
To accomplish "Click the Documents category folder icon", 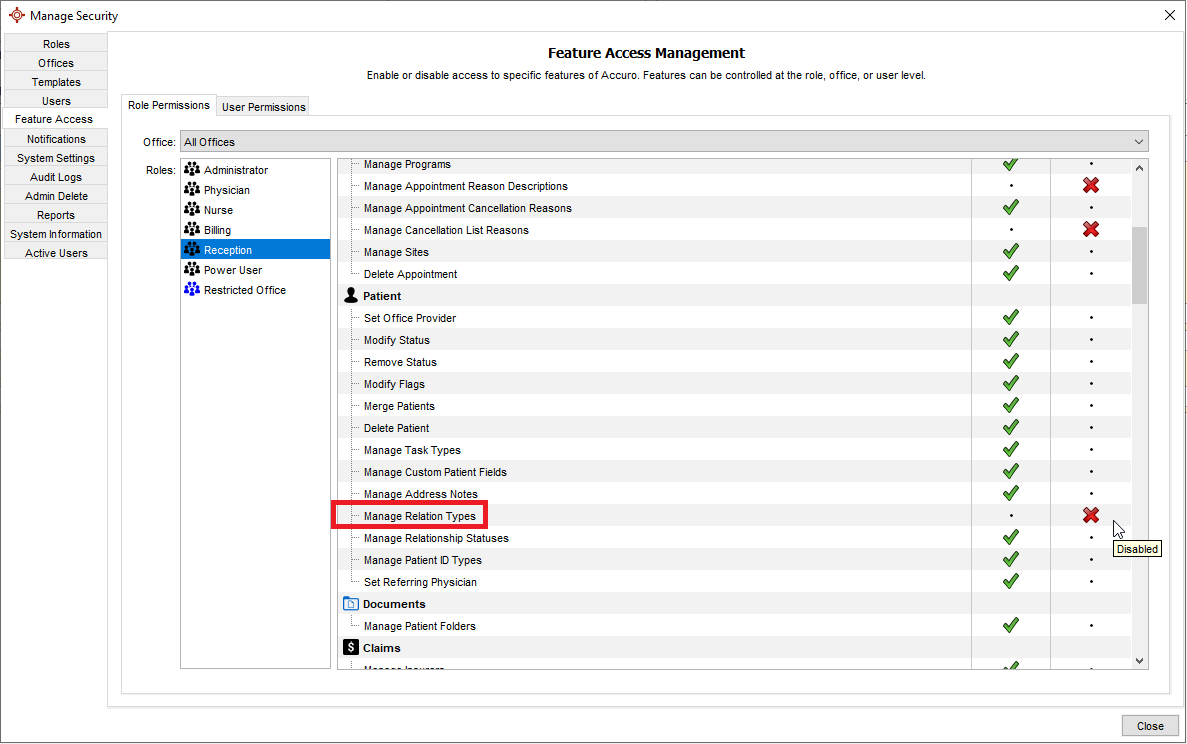I will (351, 604).
